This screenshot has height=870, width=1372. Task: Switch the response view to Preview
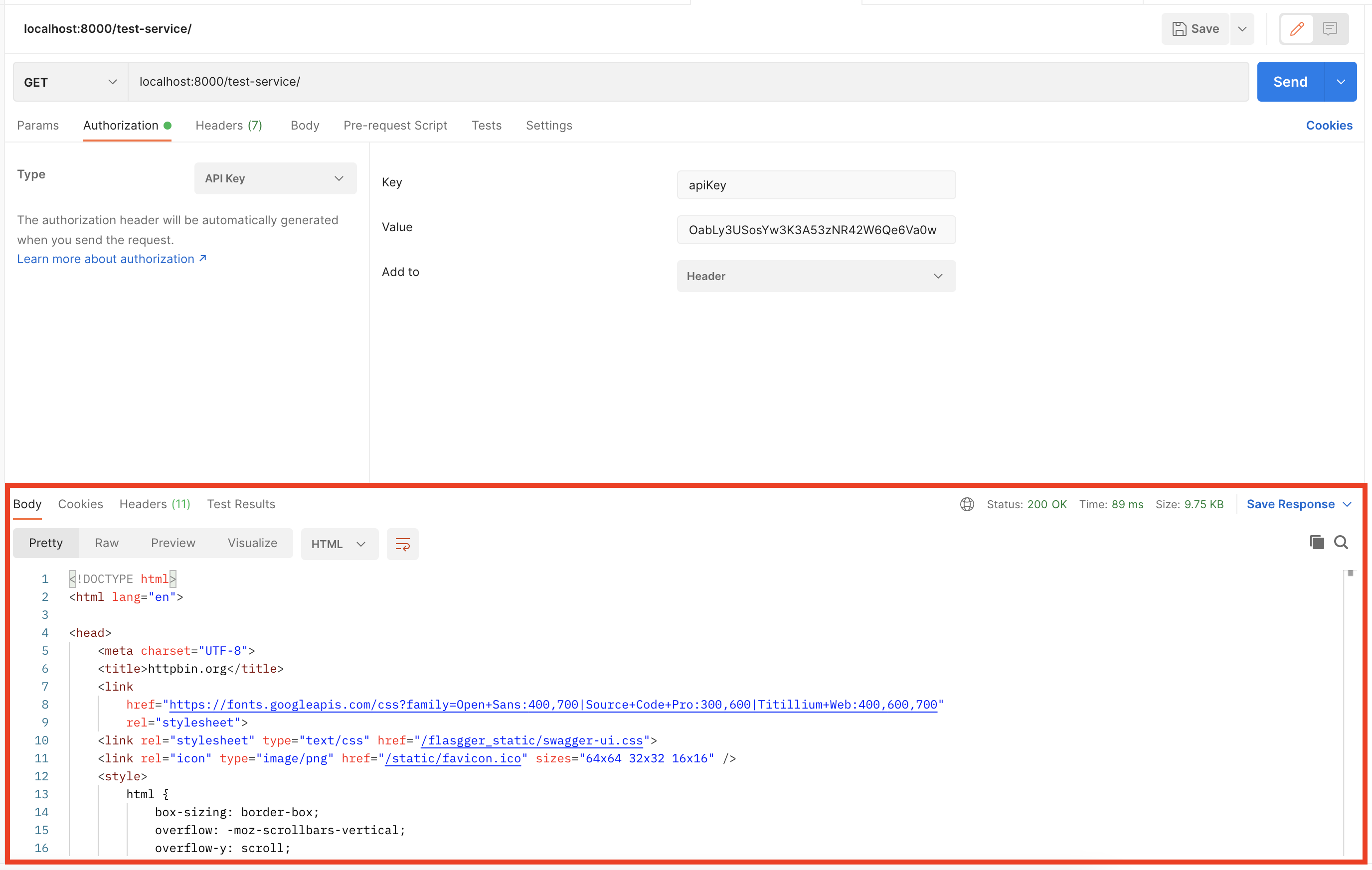(172, 543)
